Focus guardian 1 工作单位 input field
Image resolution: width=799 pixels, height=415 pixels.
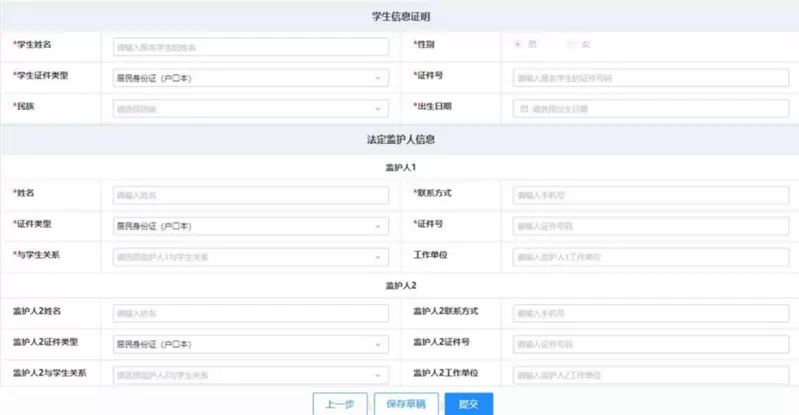649,257
